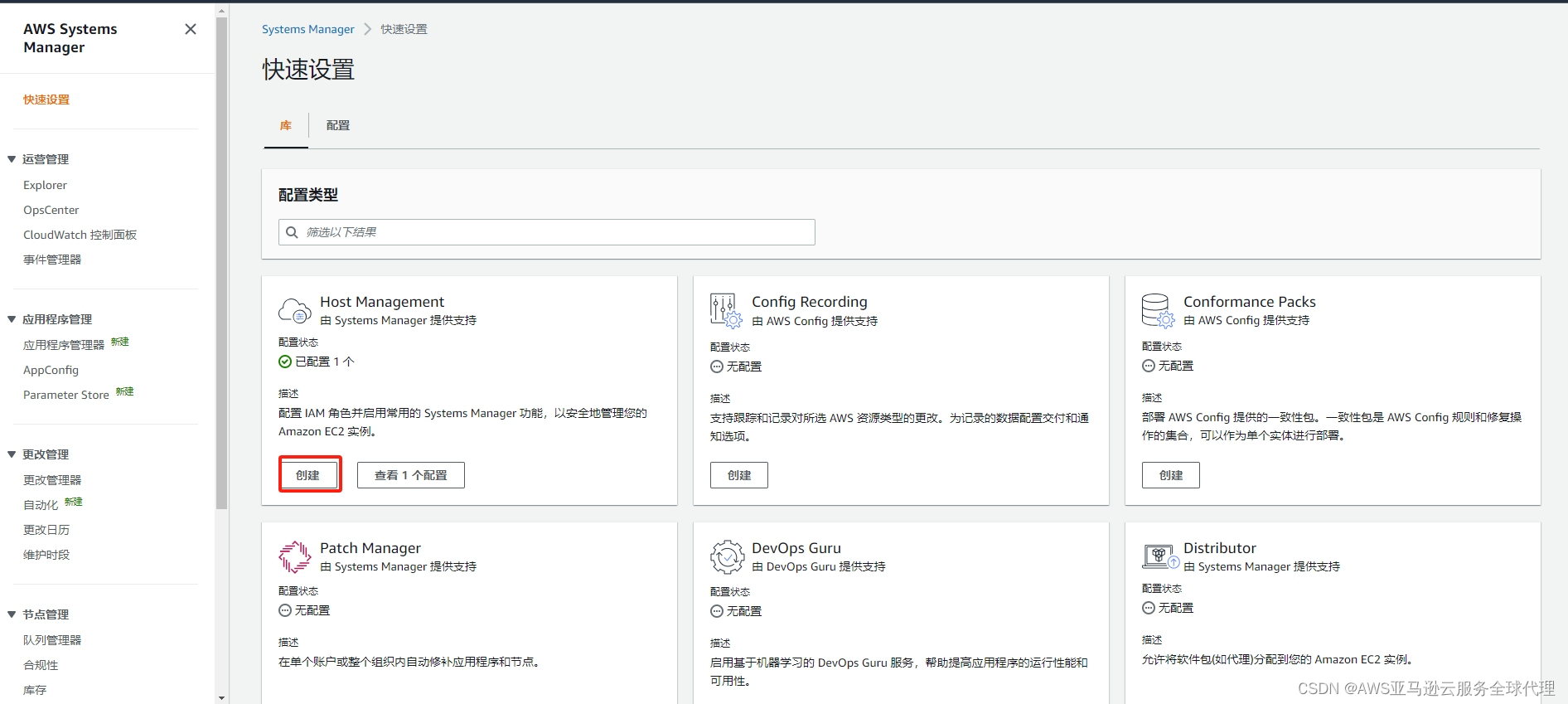Viewport: 1568px width, 704px height.
Task: Click the green configured status checkmark
Action: pos(285,362)
